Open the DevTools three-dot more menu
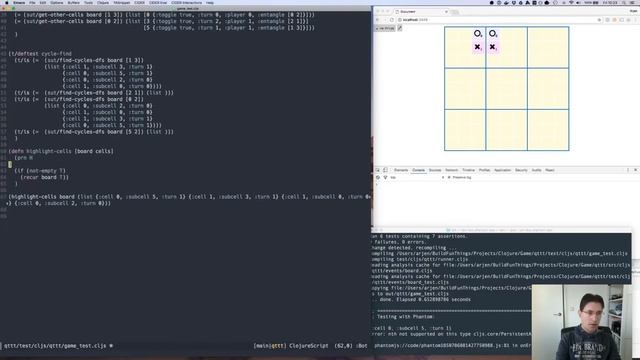Viewport: 640px width, 360px height. 628,170
